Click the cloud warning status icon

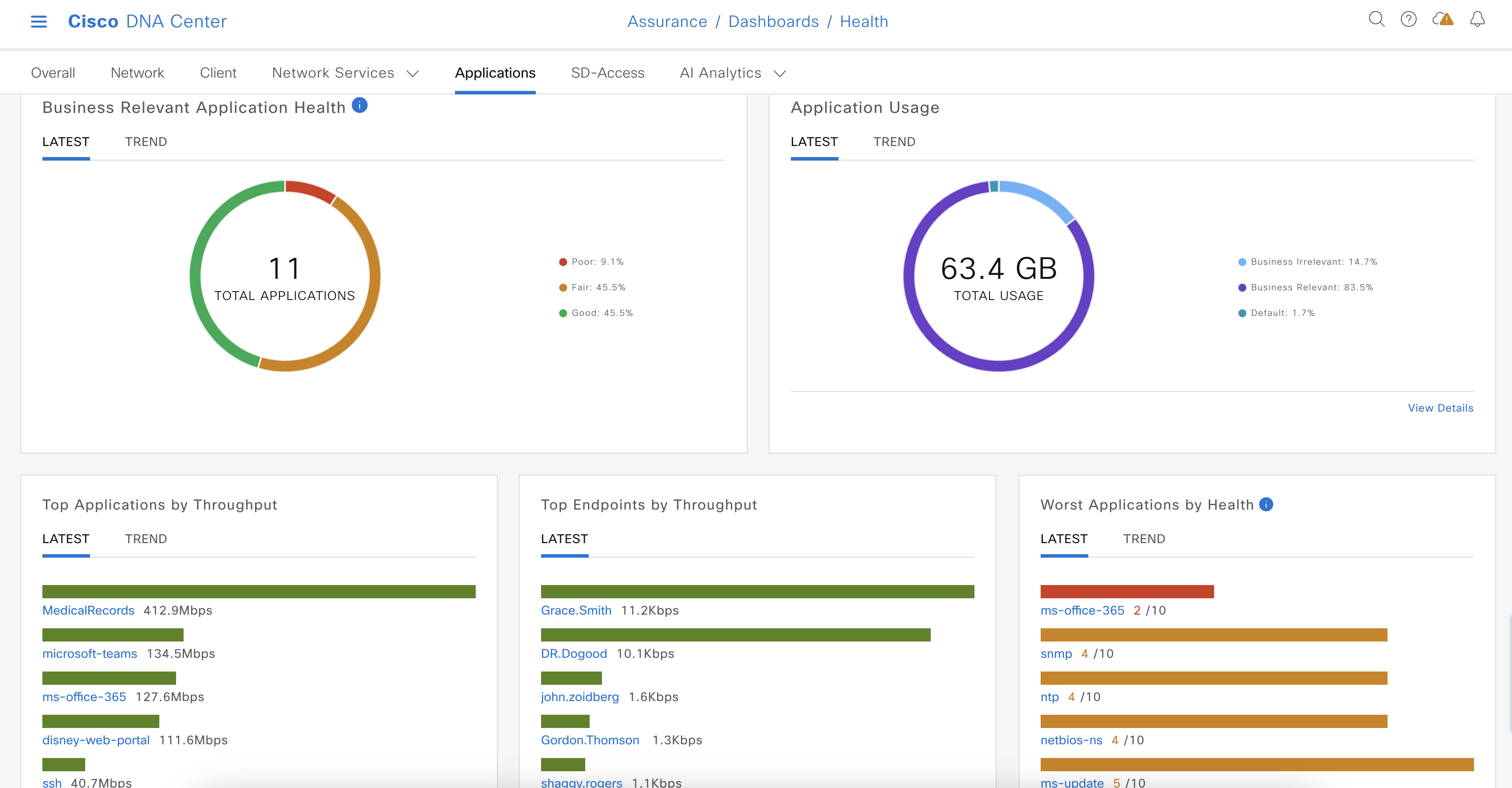(x=1443, y=19)
